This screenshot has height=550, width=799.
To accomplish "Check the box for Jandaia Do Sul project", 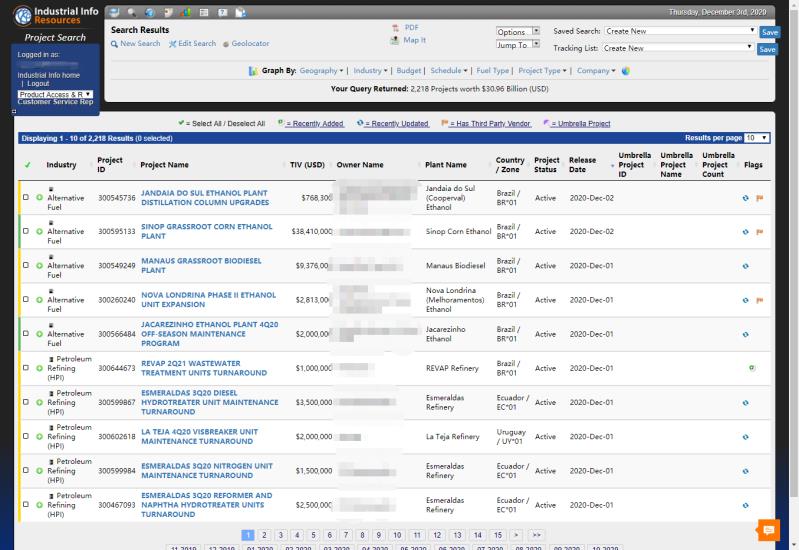I will point(26,198).
